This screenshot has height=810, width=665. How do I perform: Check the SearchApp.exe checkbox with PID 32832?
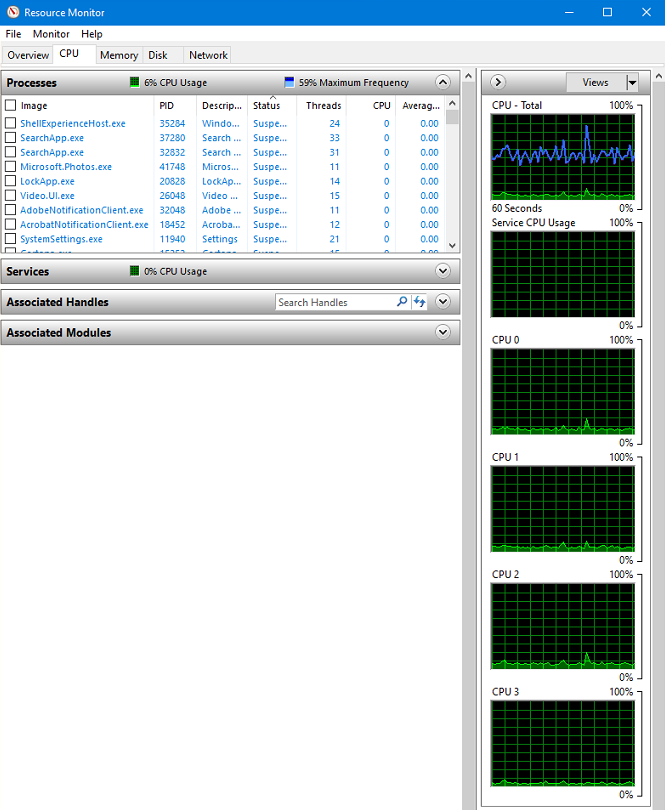click(10, 152)
